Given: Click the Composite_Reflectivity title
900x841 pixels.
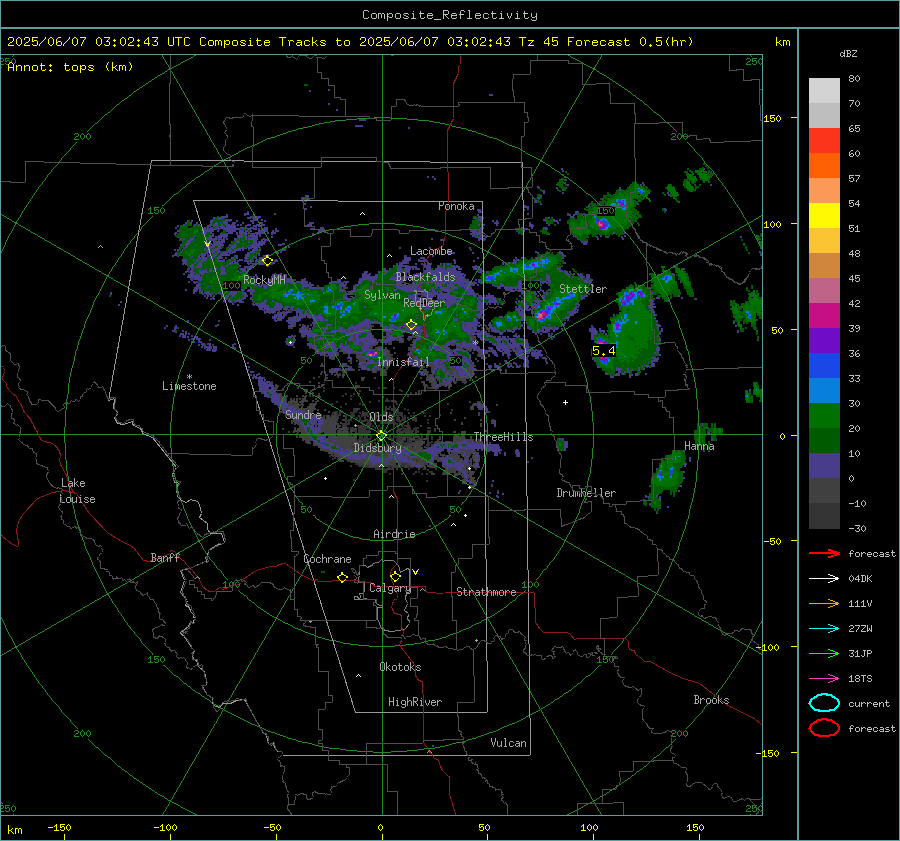Looking at the screenshot, I should (x=450, y=15).
